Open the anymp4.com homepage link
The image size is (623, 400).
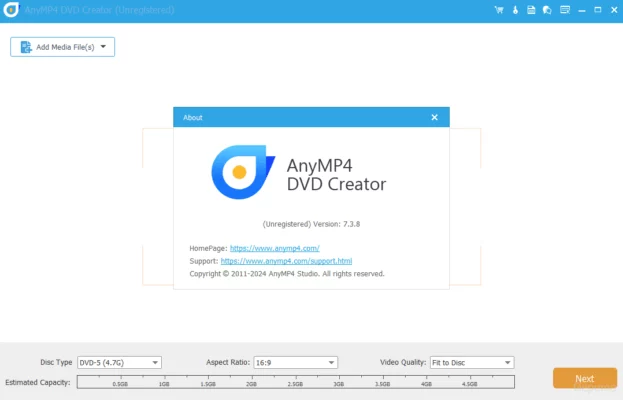click(275, 248)
